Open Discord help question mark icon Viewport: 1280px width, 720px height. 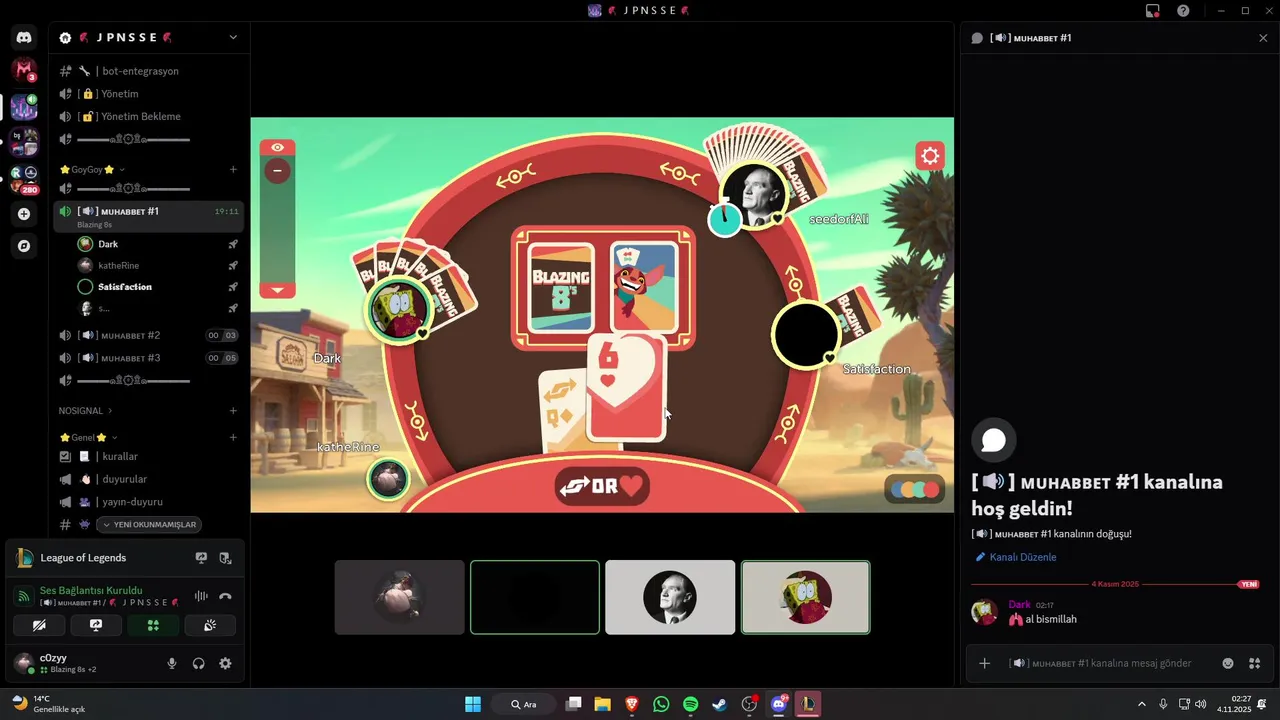[1183, 10]
